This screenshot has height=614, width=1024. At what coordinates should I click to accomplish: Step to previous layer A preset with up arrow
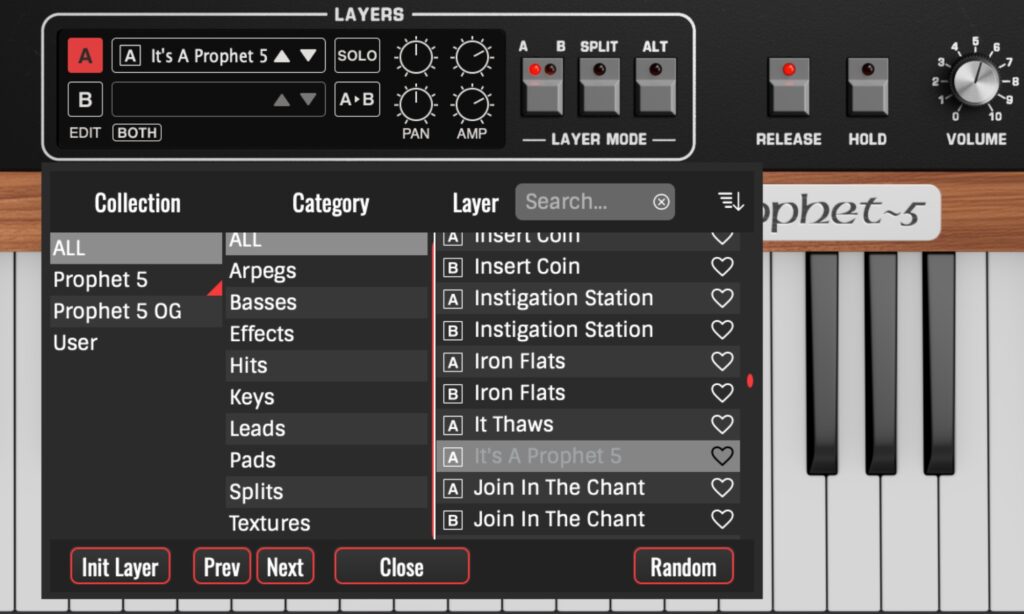[282, 56]
